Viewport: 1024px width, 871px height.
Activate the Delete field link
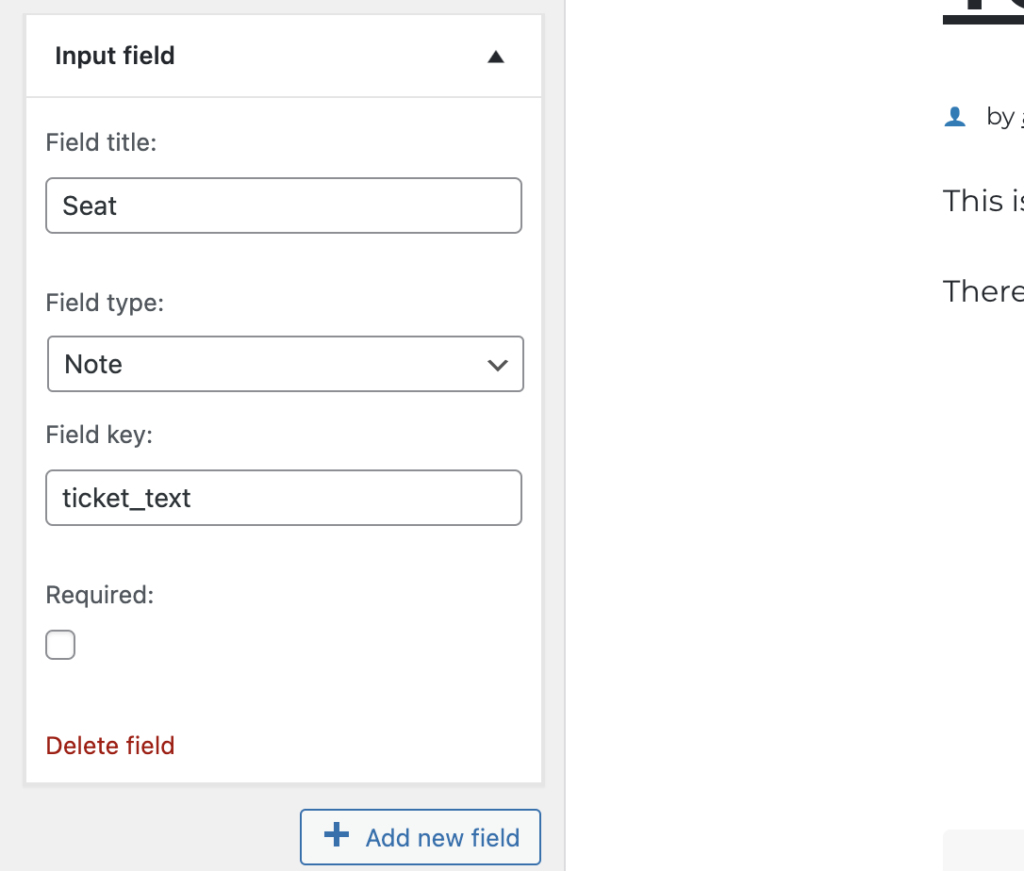coord(110,745)
